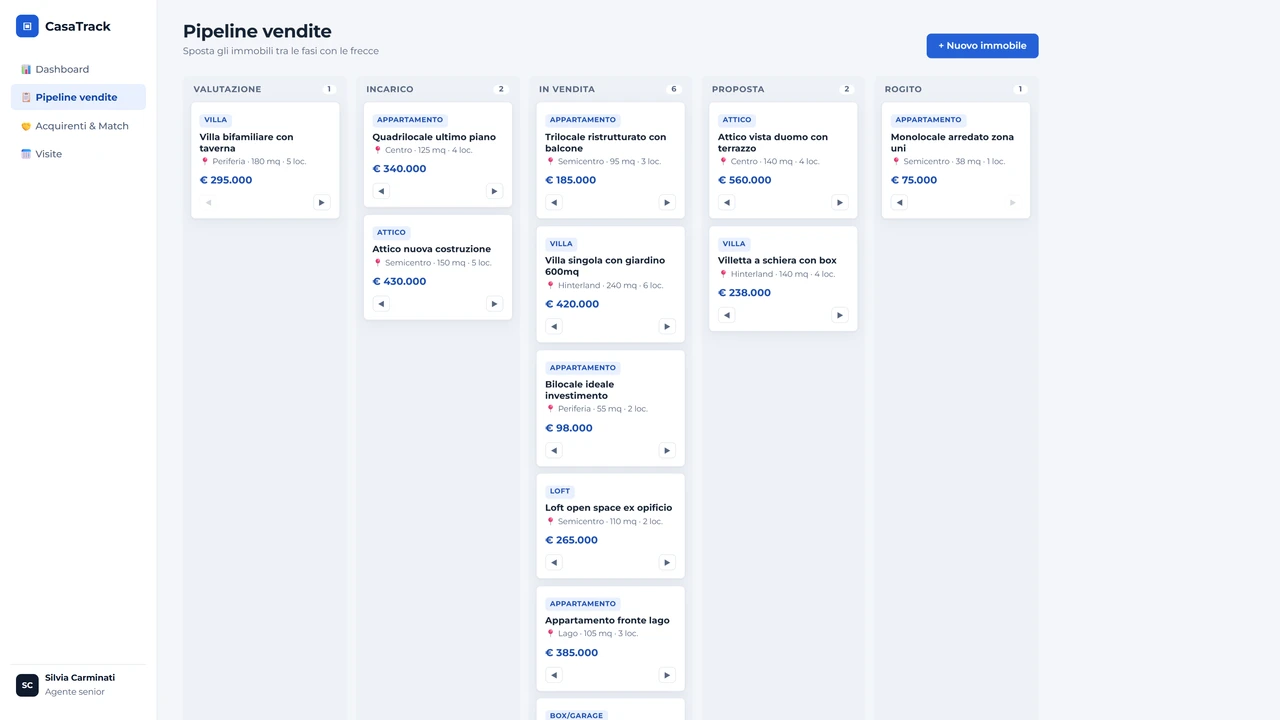Click the + Nuovo immobile button
The image size is (1280, 720).
click(x=982, y=46)
